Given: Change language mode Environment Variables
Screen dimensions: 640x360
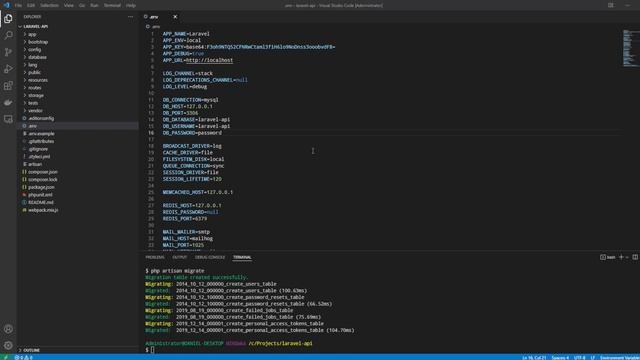Looking at the screenshot, I should point(619,358).
